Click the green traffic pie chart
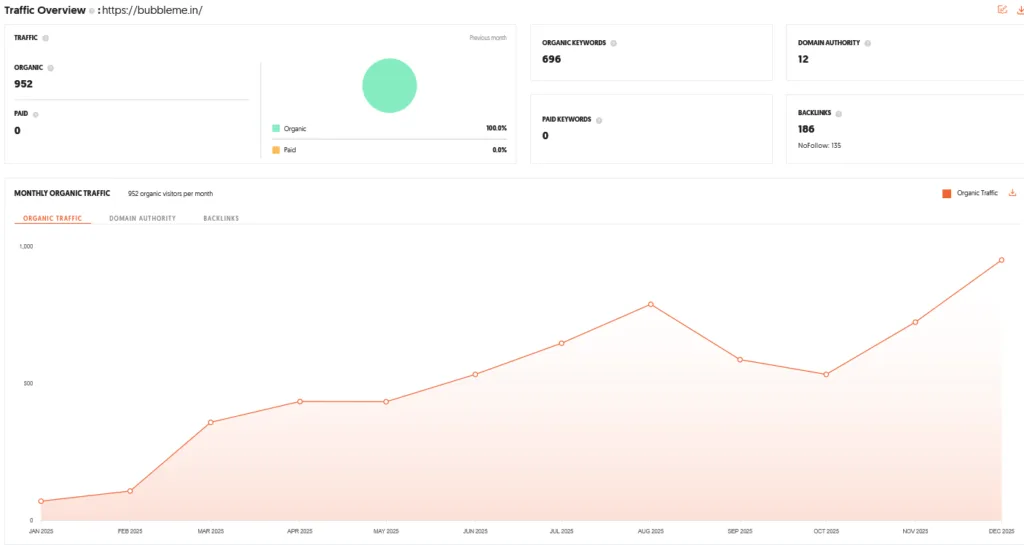 click(389, 86)
